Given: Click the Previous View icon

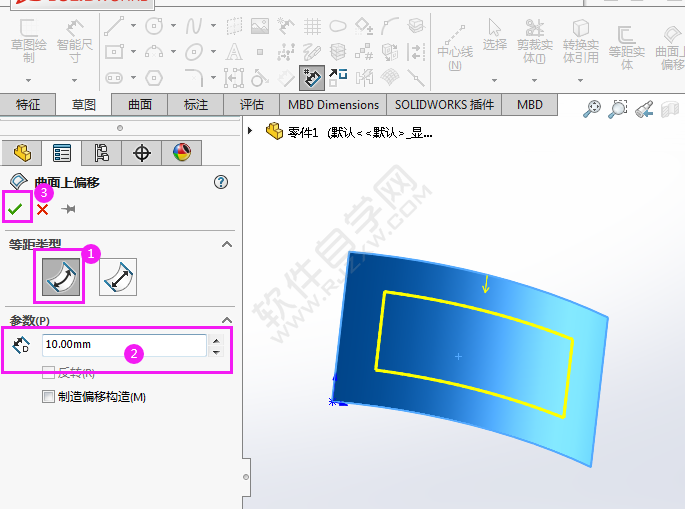Looking at the screenshot, I should [x=644, y=109].
